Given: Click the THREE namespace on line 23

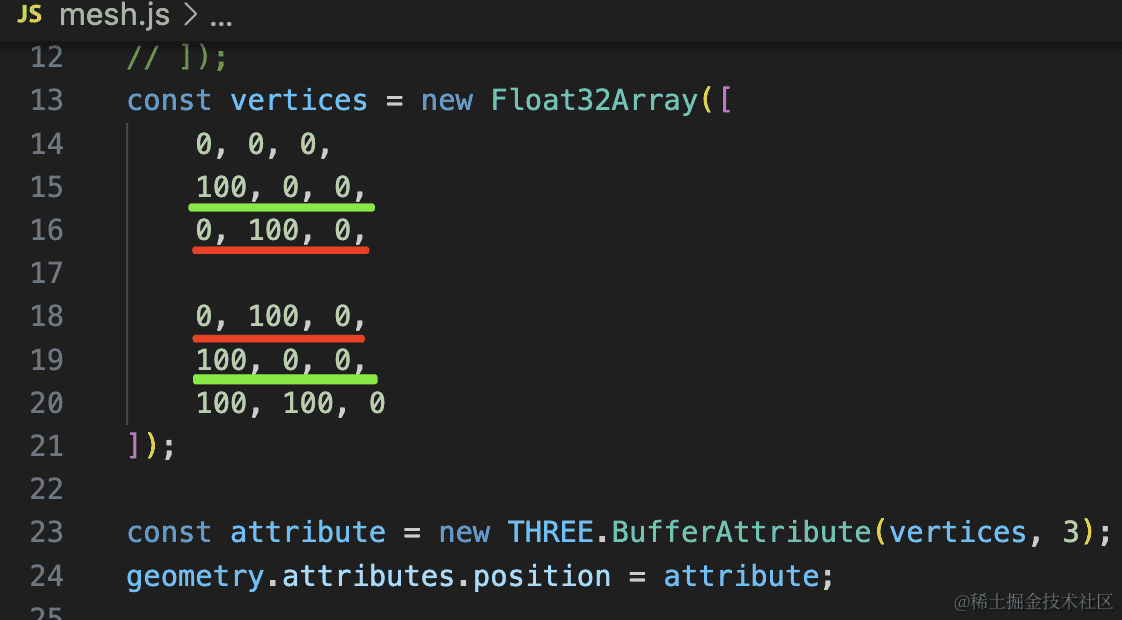Looking at the screenshot, I should tap(551, 532).
